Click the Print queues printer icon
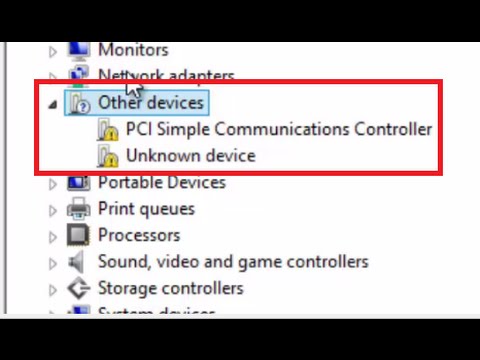Image resolution: width=480 pixels, height=360 pixels. tap(79, 209)
